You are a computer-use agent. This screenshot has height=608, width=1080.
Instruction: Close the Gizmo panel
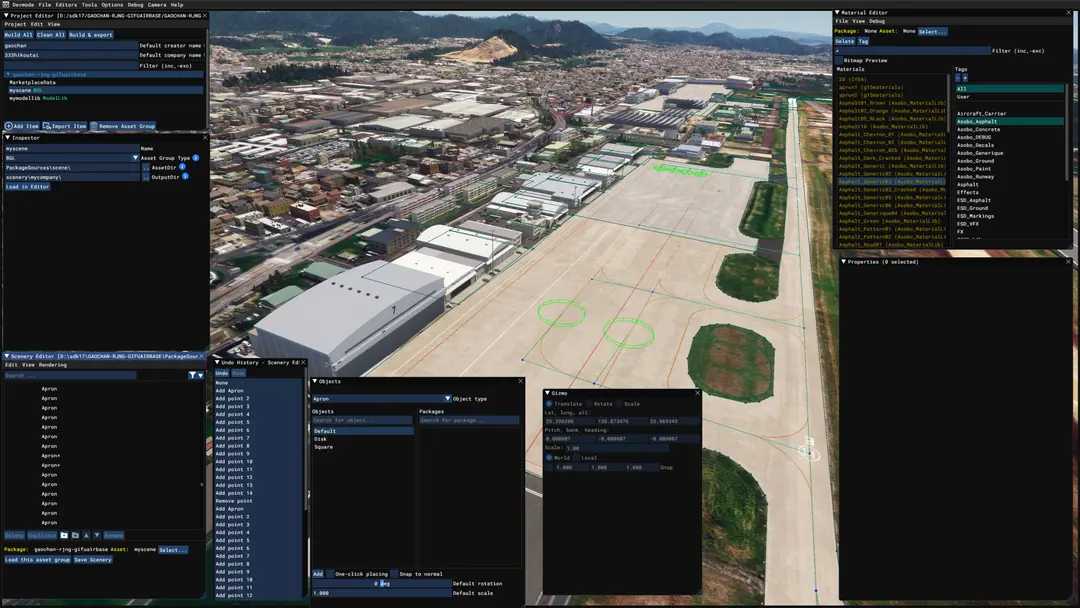pyautogui.click(x=697, y=393)
